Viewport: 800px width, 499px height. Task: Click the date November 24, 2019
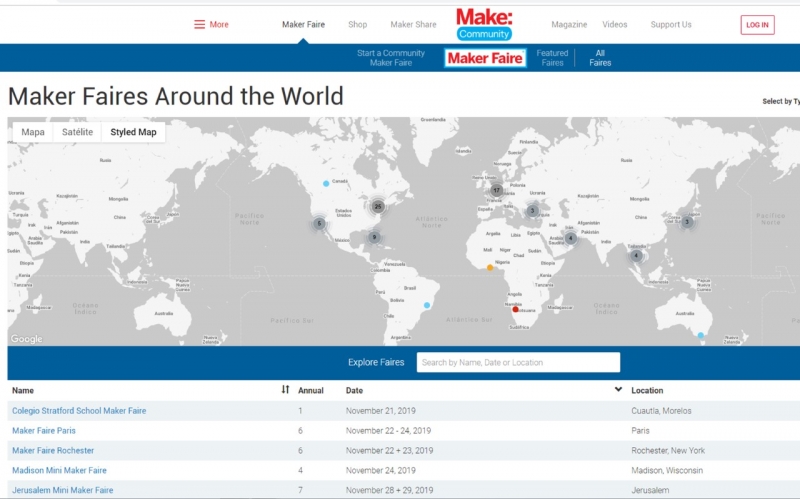coord(381,470)
